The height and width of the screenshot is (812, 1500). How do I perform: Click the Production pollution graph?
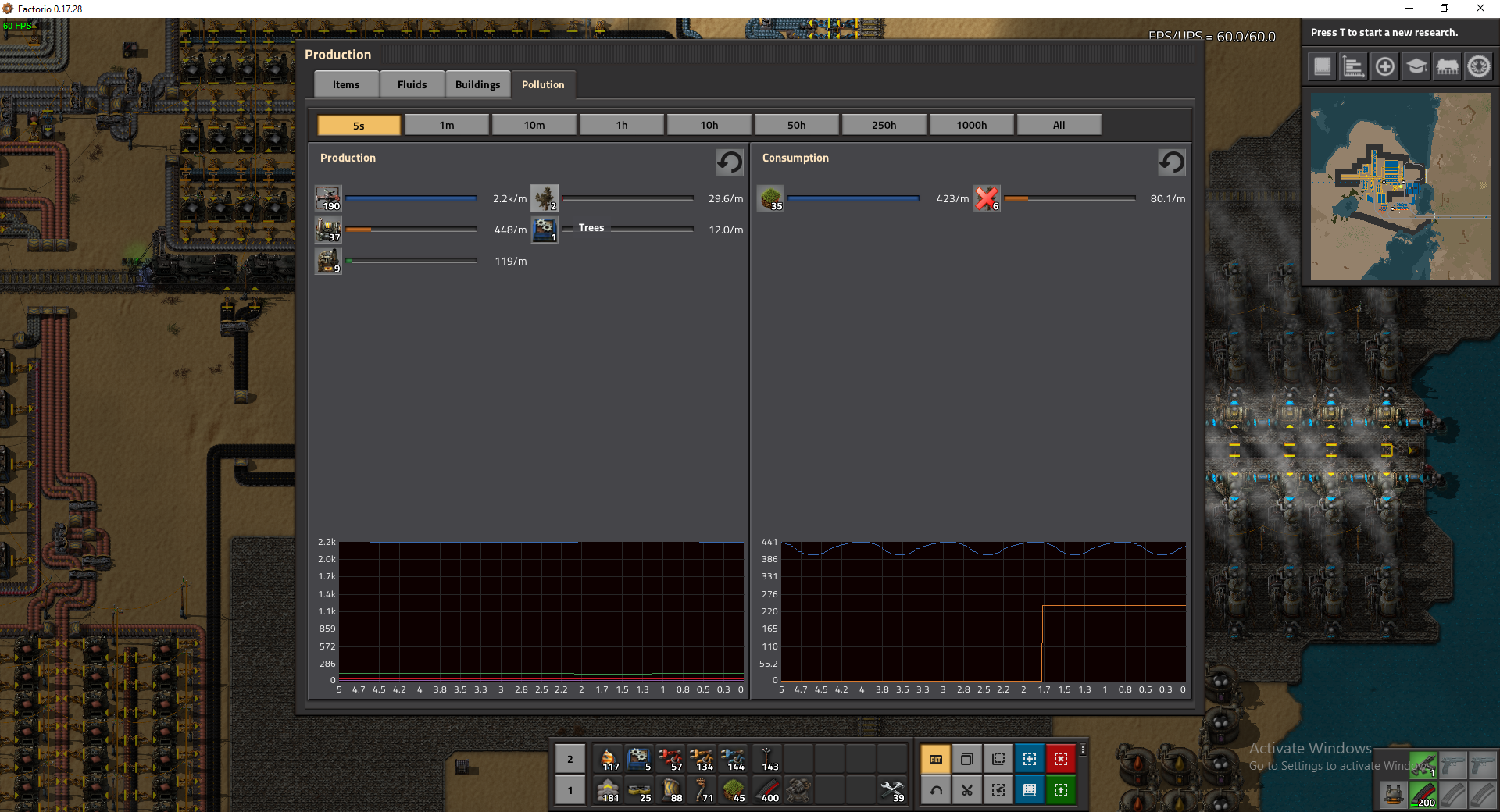[541, 611]
